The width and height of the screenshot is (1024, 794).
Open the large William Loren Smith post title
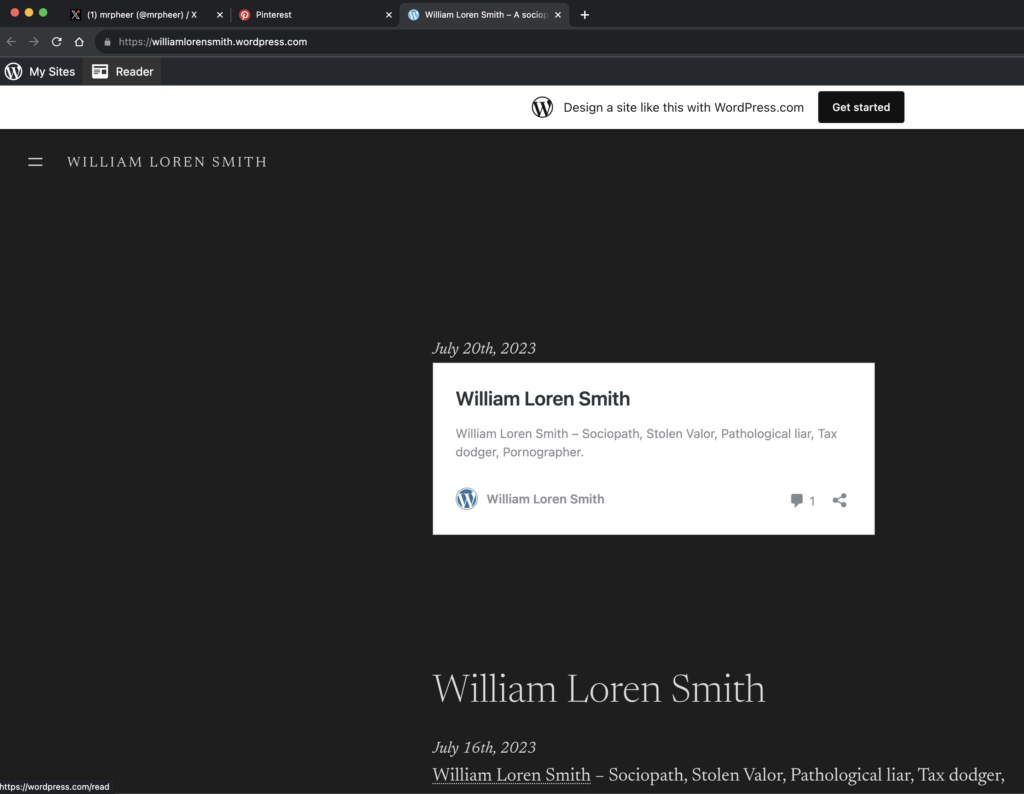(599, 689)
